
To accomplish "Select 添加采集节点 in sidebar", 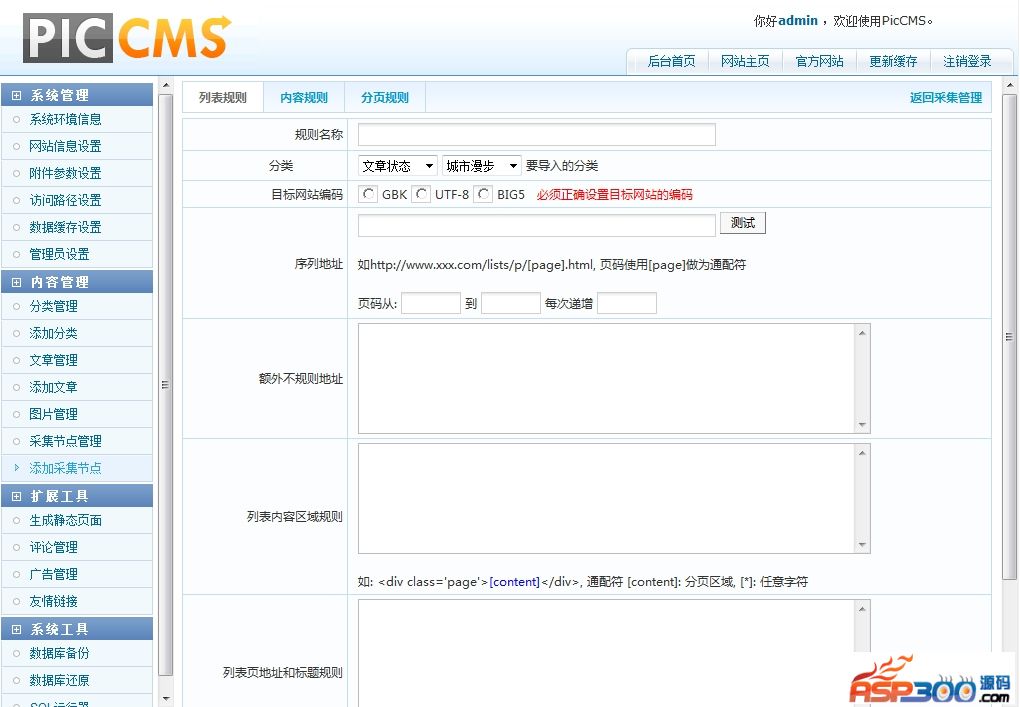I will (x=65, y=468).
